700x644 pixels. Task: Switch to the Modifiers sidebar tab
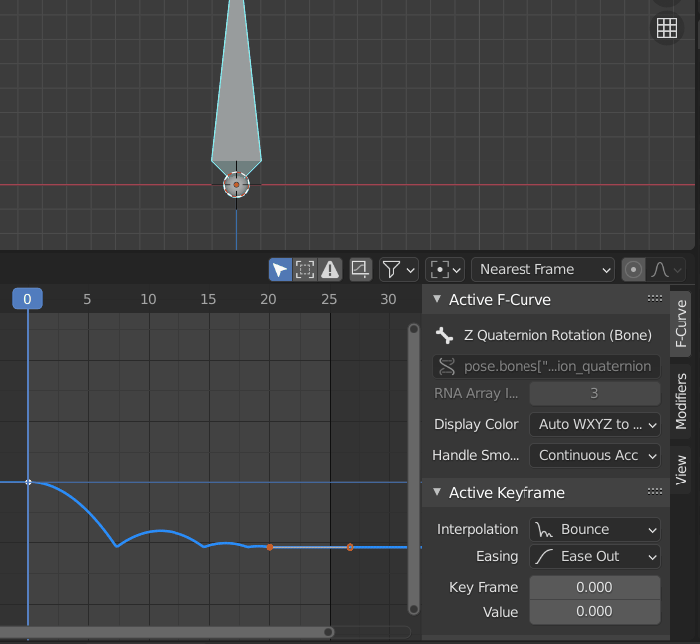pos(680,401)
